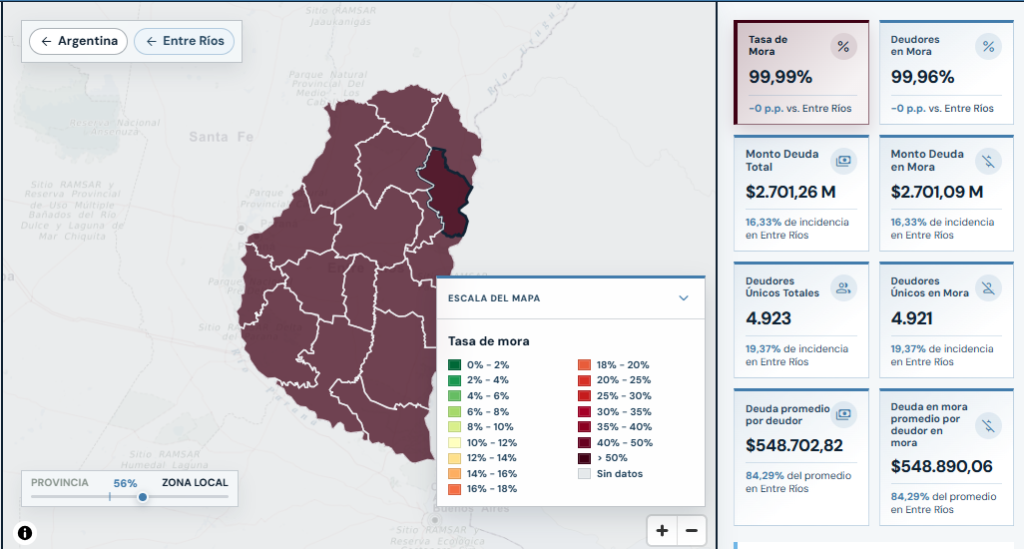Viewport: 1024px width, 549px height.
Task: Click the $548.702,82 average debt value
Action: 794,446
